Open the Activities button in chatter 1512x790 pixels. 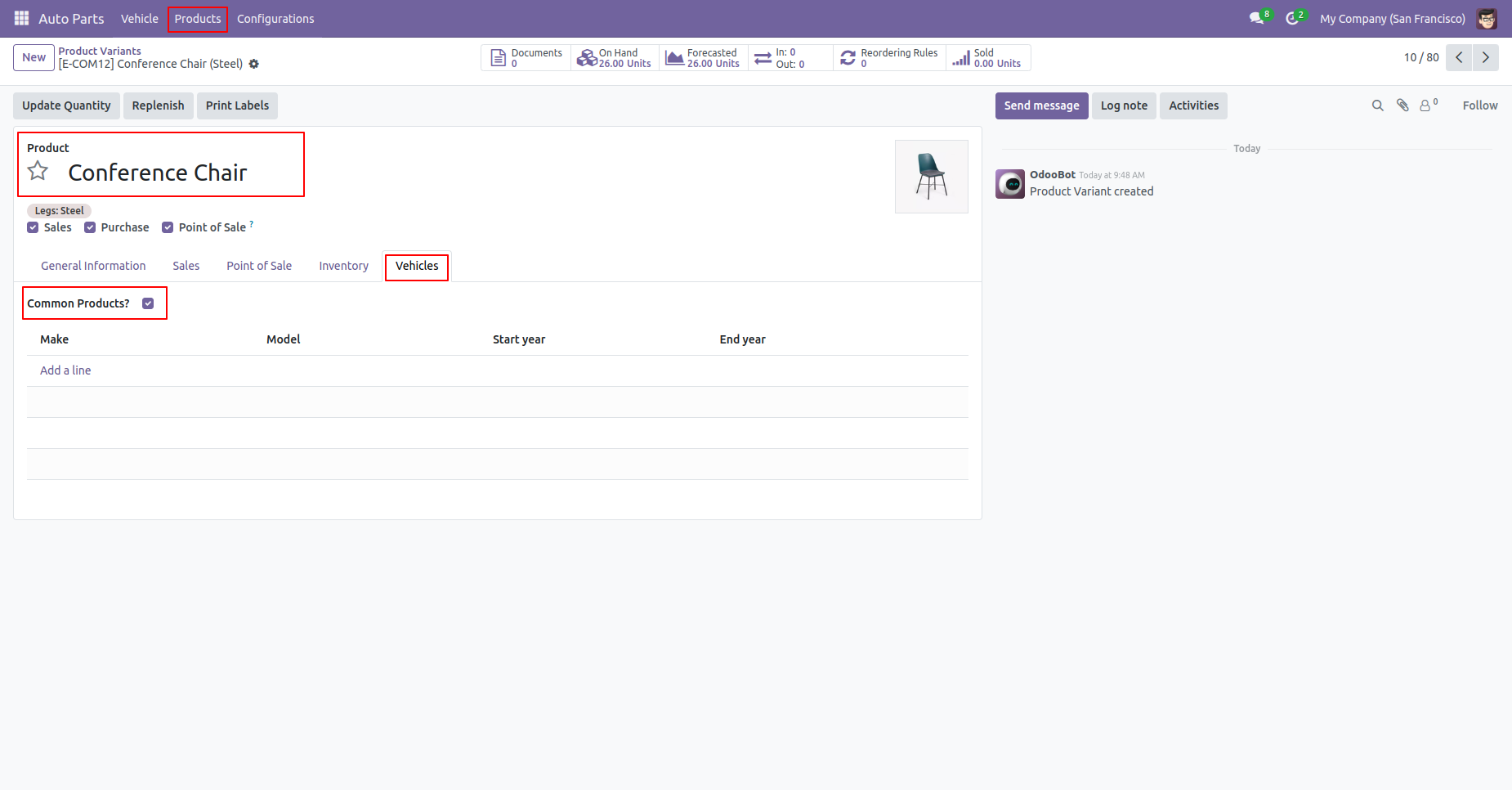[x=1193, y=105]
